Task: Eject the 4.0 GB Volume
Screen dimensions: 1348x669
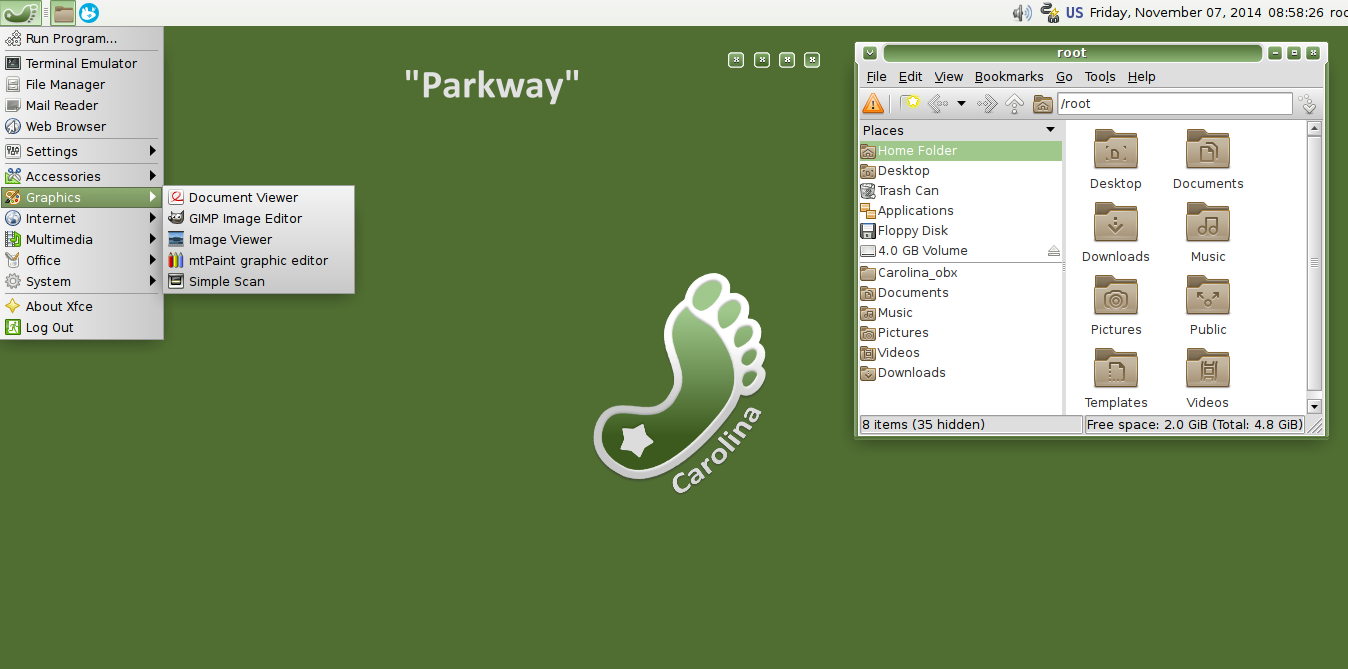Action: [x=1053, y=250]
